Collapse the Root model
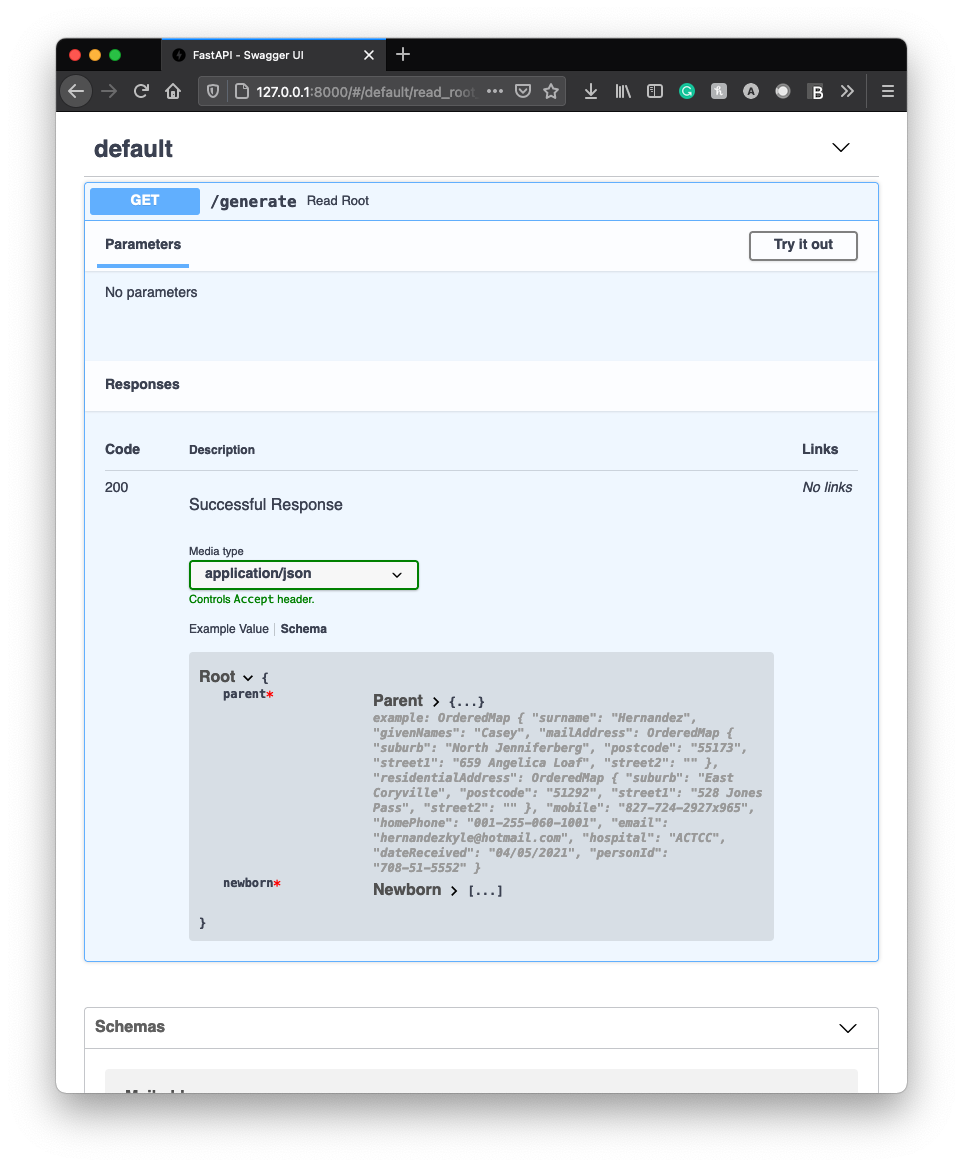 pyautogui.click(x=248, y=677)
